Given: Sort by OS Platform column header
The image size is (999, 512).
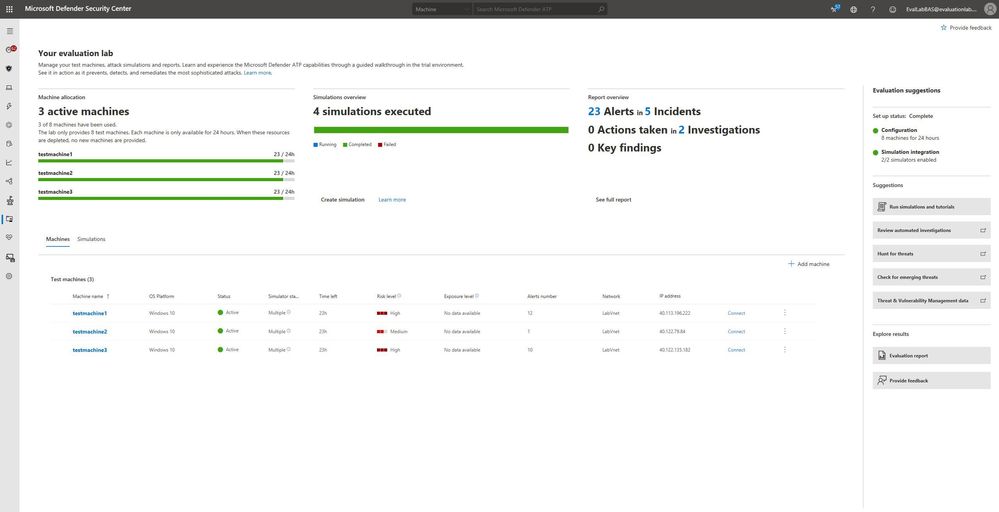Looking at the screenshot, I should (161, 296).
